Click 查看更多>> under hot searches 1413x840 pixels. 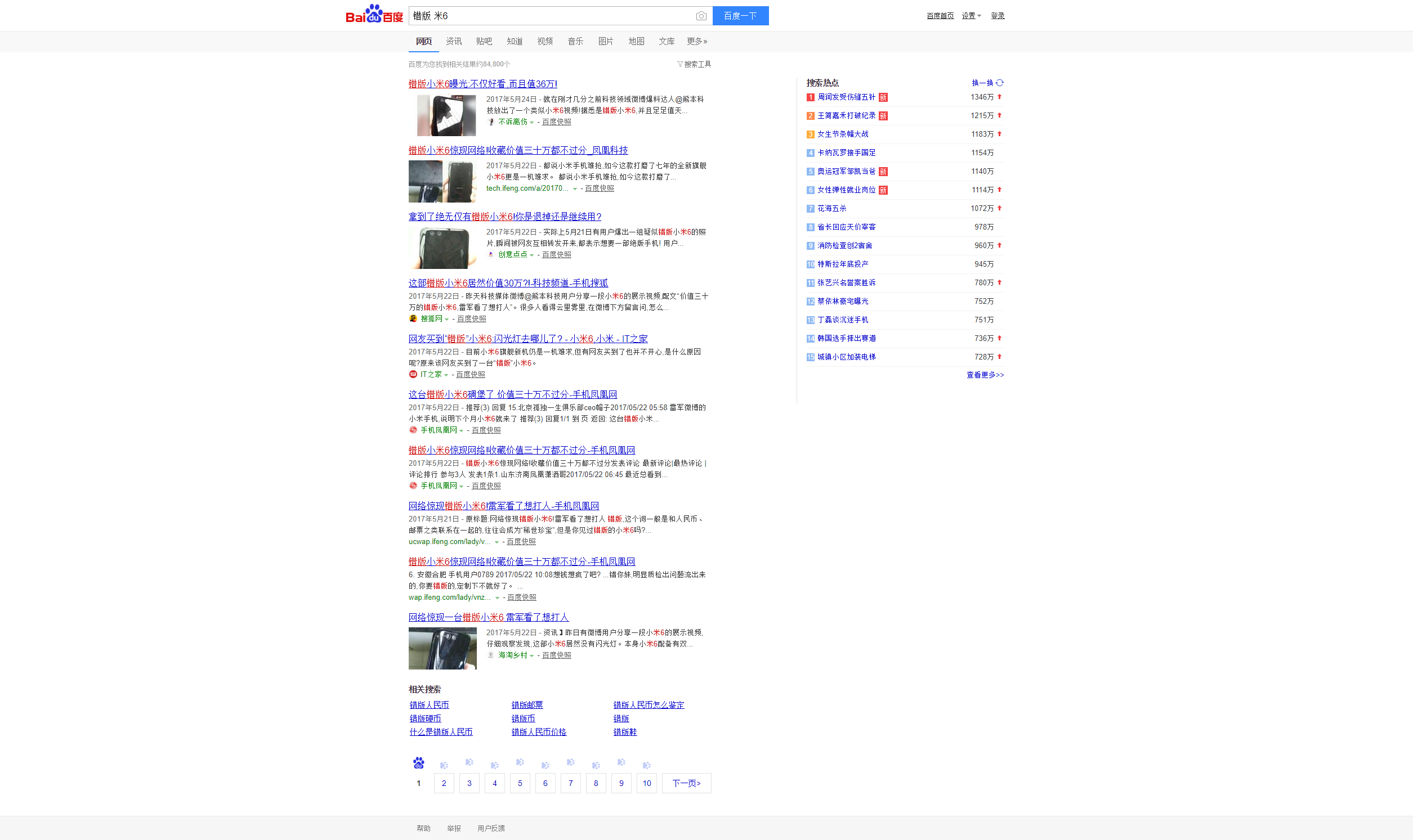click(985, 375)
